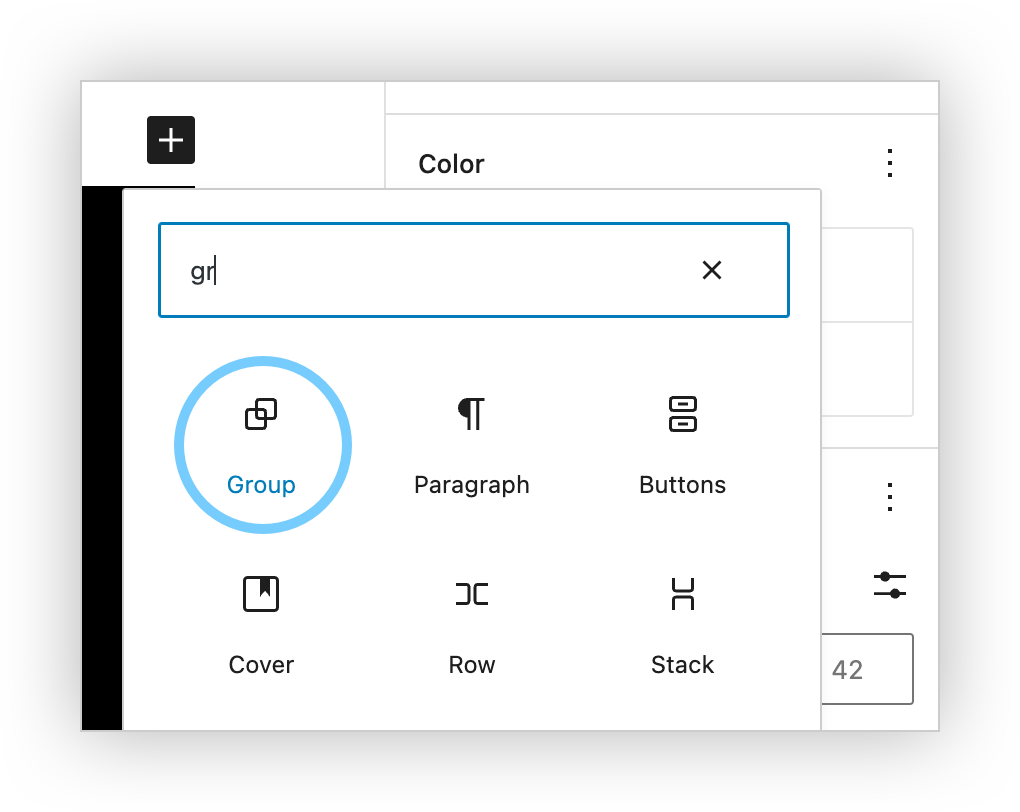This screenshot has height=812, width=1020.
Task: Select the Stack block icon
Action: [682, 594]
